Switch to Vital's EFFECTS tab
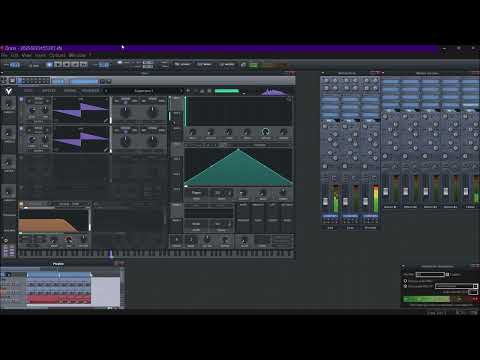 pos(49,91)
